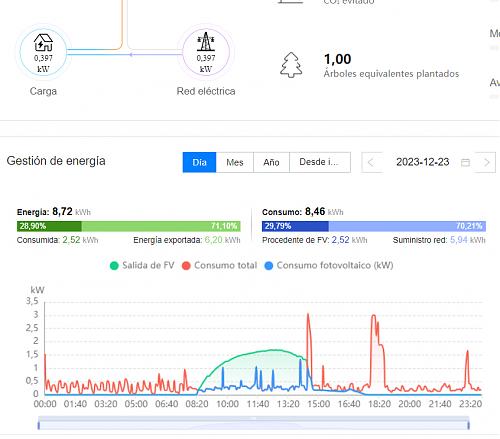
Task: Open the calendar date picker icon
Action: [465, 163]
